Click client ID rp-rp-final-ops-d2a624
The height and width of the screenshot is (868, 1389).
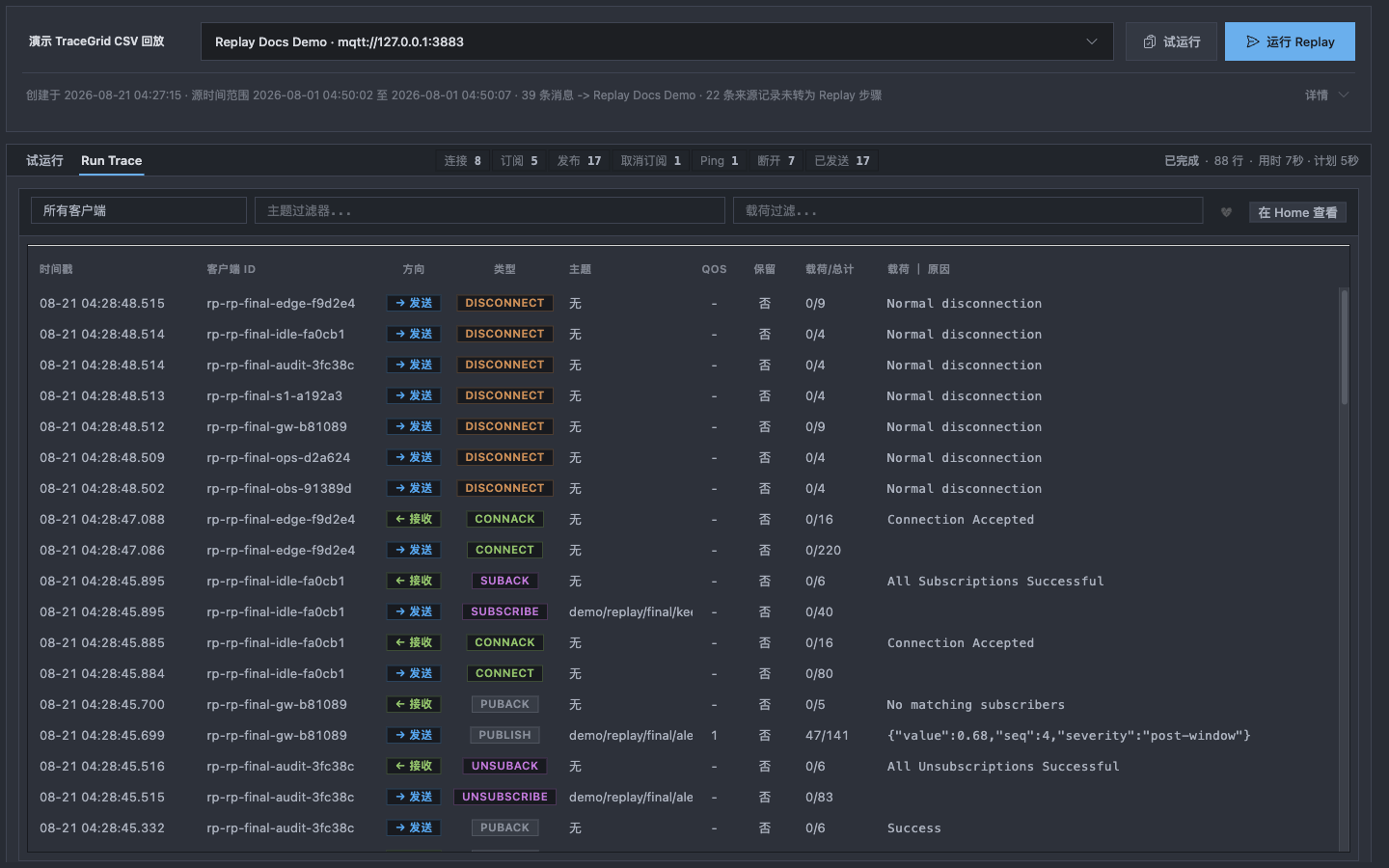coord(278,457)
